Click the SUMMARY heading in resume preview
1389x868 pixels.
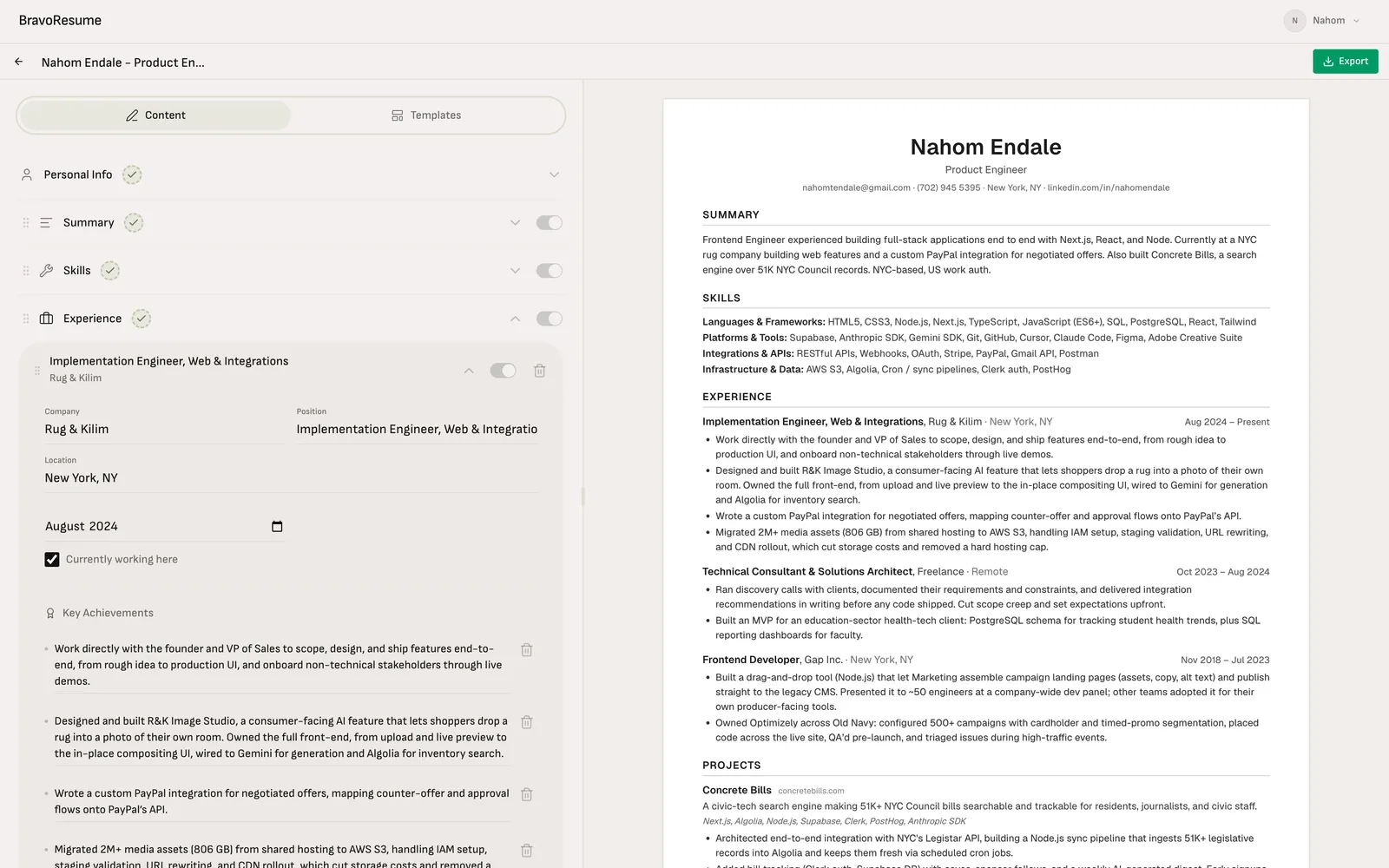(x=731, y=214)
